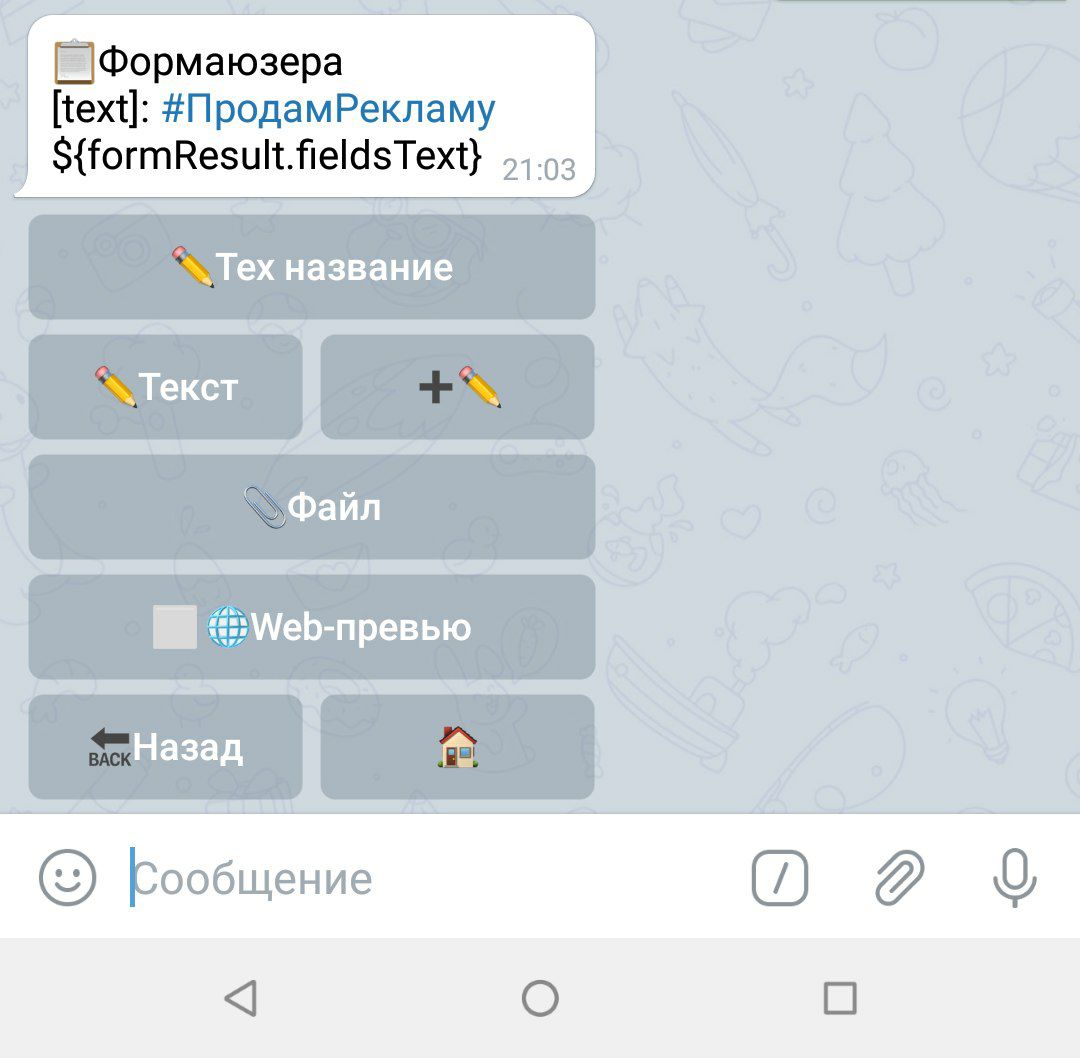
Task: Tap the clipboard emoji in message
Action: tap(74, 62)
